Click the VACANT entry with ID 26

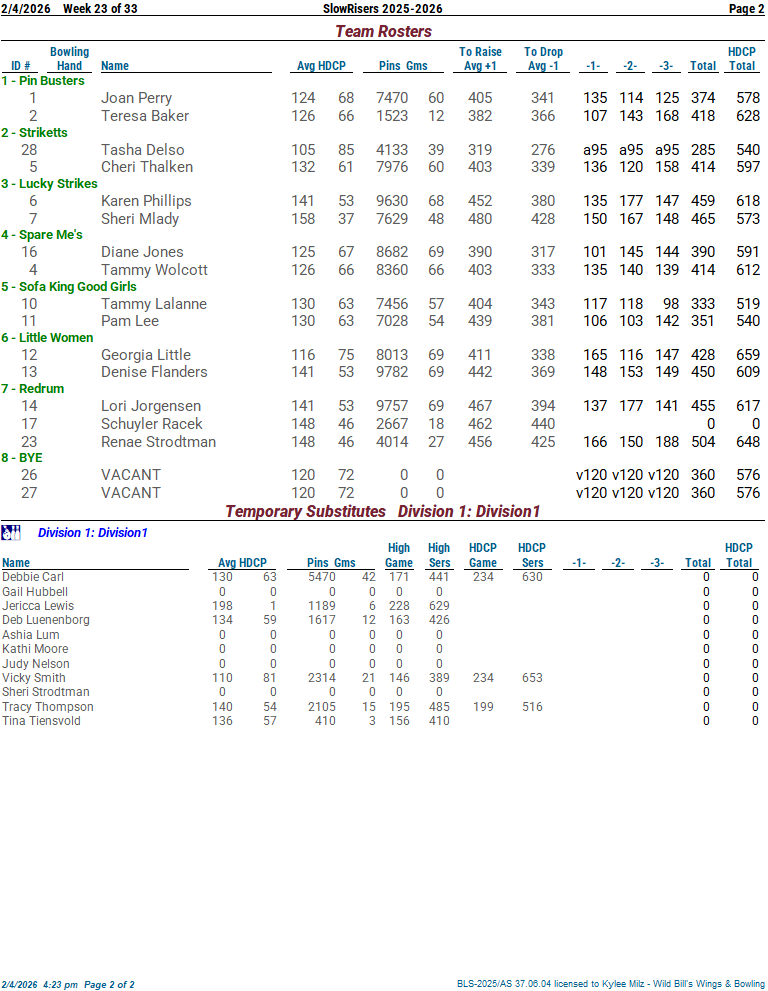point(131,475)
